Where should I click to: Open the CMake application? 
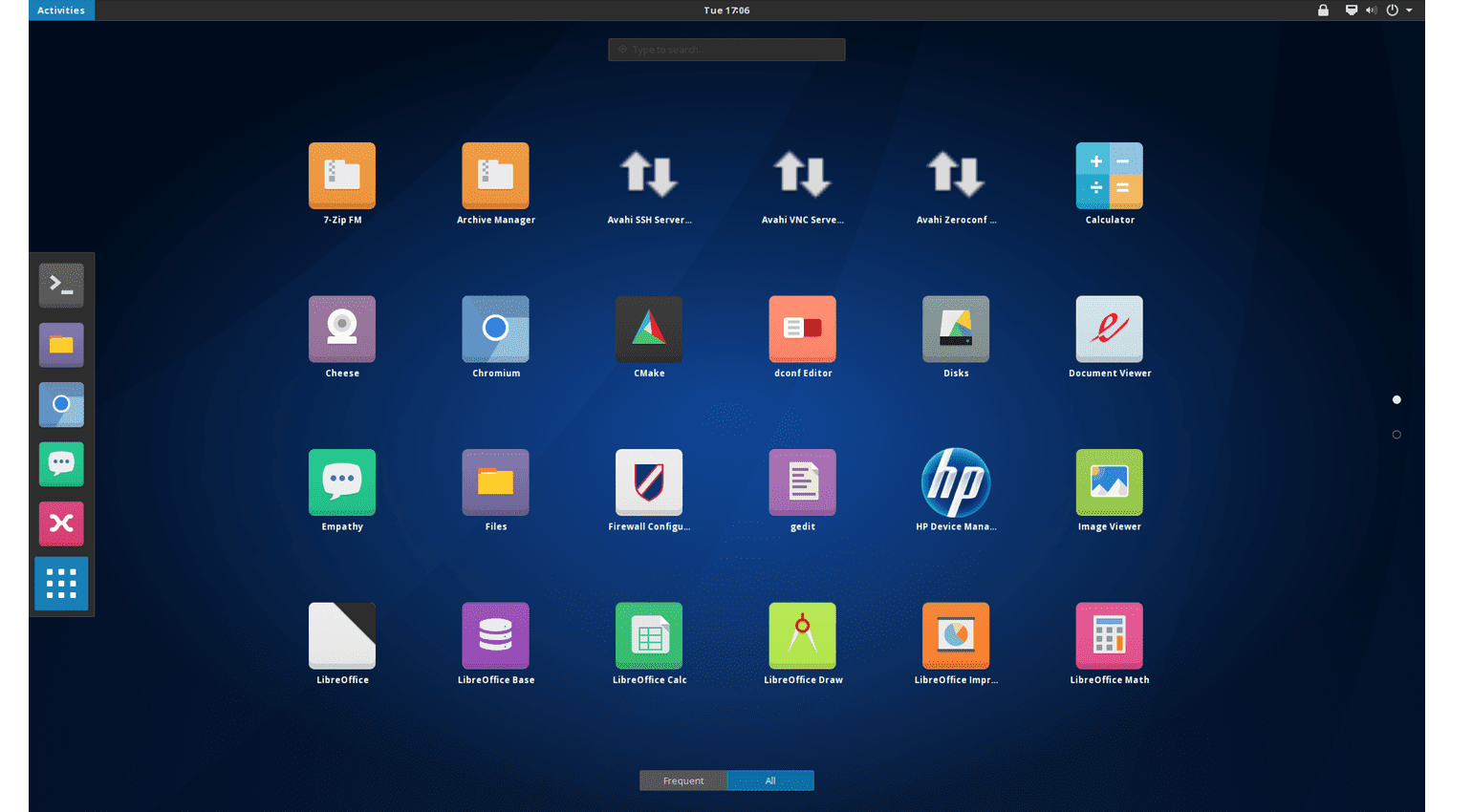point(649,330)
